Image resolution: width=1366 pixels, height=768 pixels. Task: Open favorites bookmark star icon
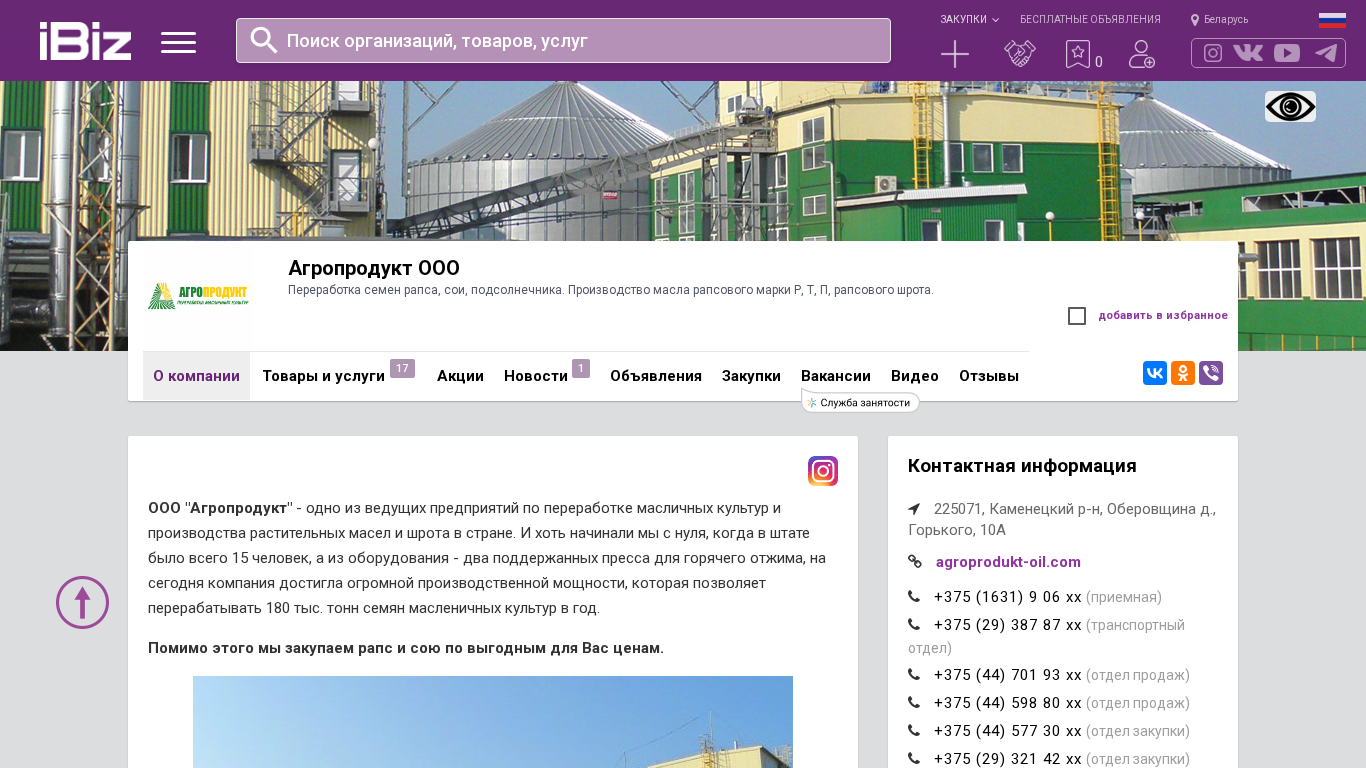(x=1077, y=54)
